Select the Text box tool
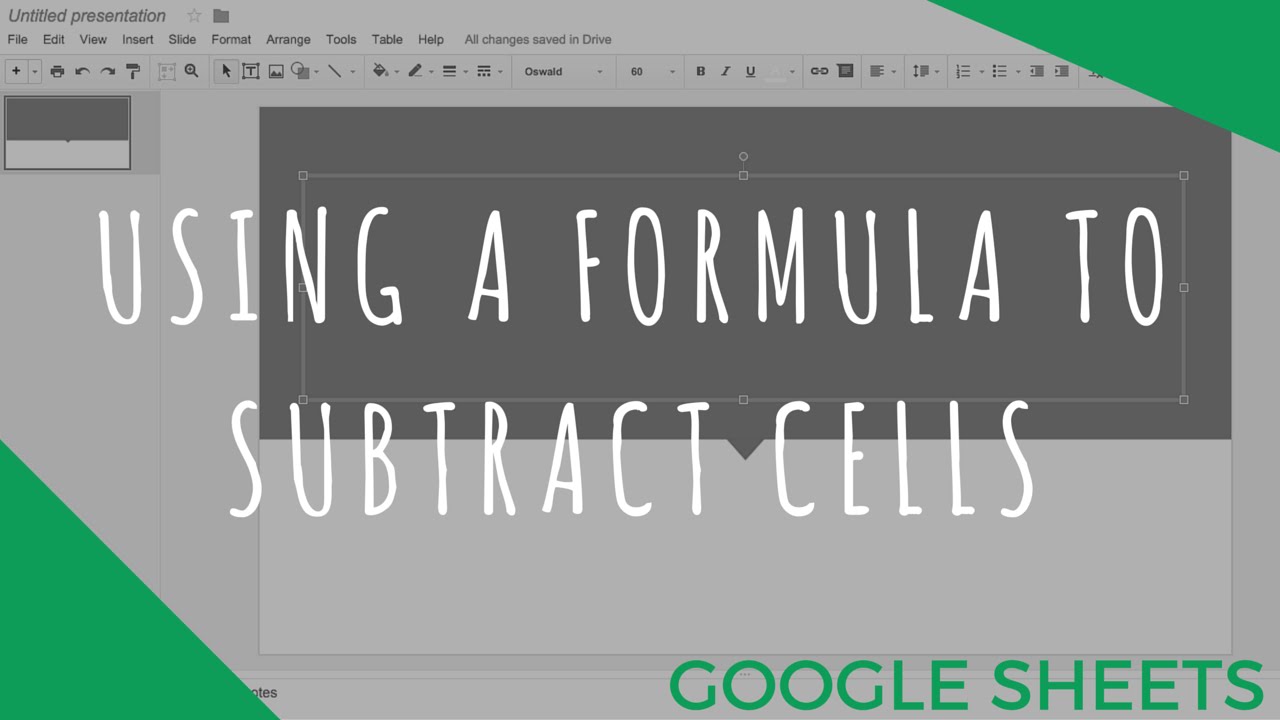This screenshot has height=720, width=1280. tap(251, 71)
